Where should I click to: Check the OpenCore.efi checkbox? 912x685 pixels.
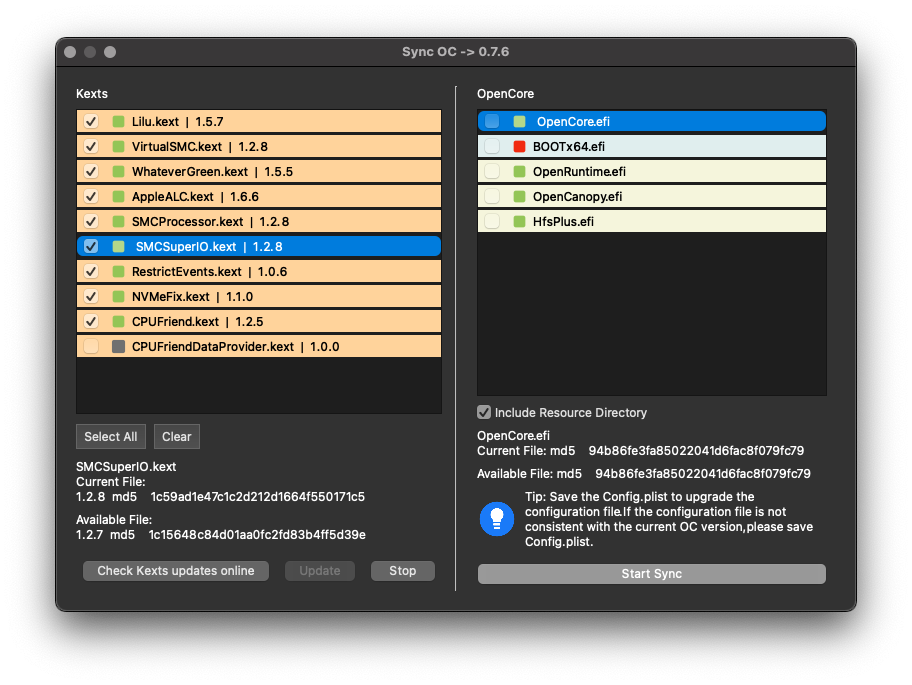tap(492, 122)
